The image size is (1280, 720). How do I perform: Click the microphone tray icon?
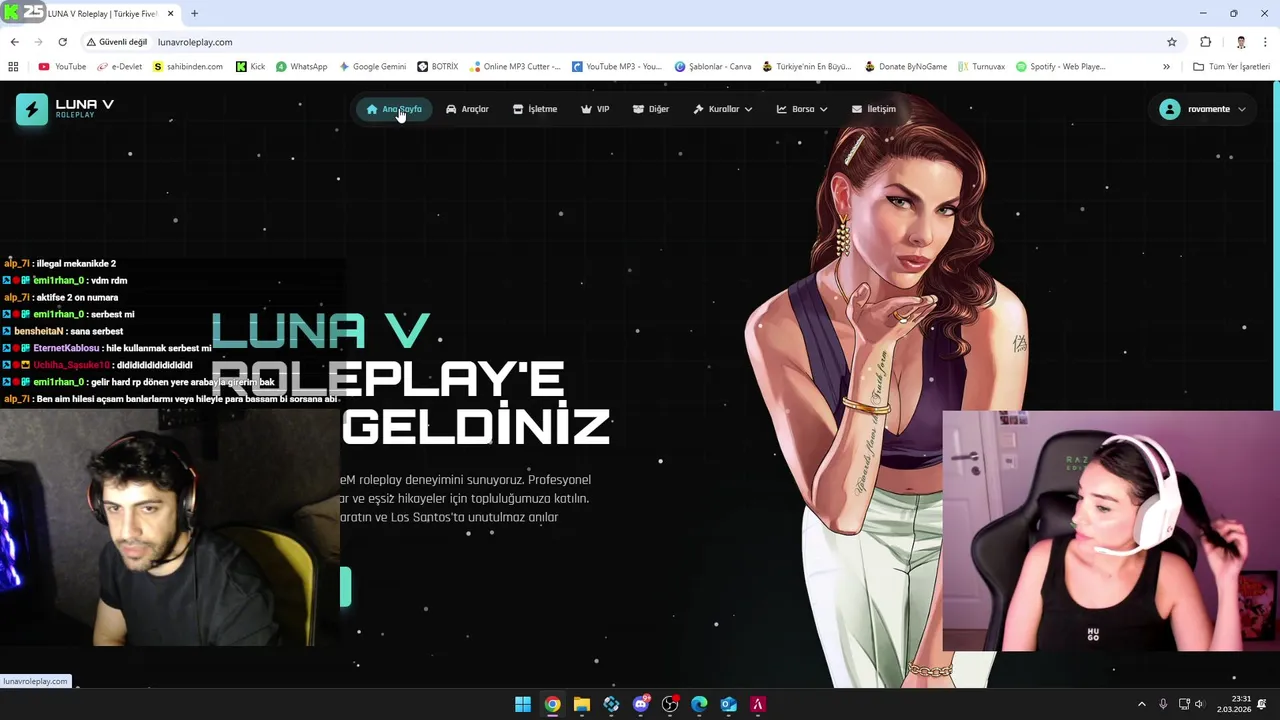1163,704
